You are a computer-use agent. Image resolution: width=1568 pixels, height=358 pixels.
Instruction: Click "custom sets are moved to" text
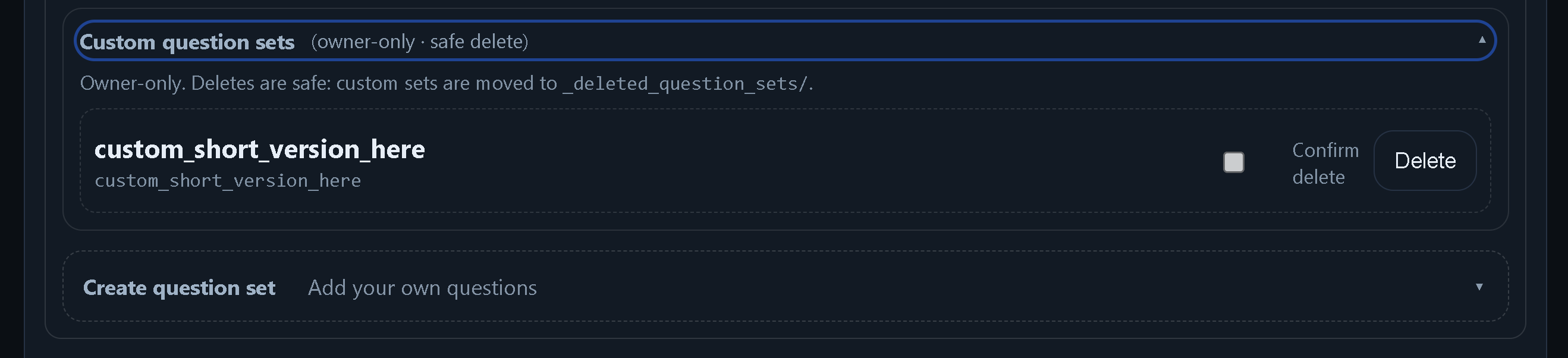[446, 83]
